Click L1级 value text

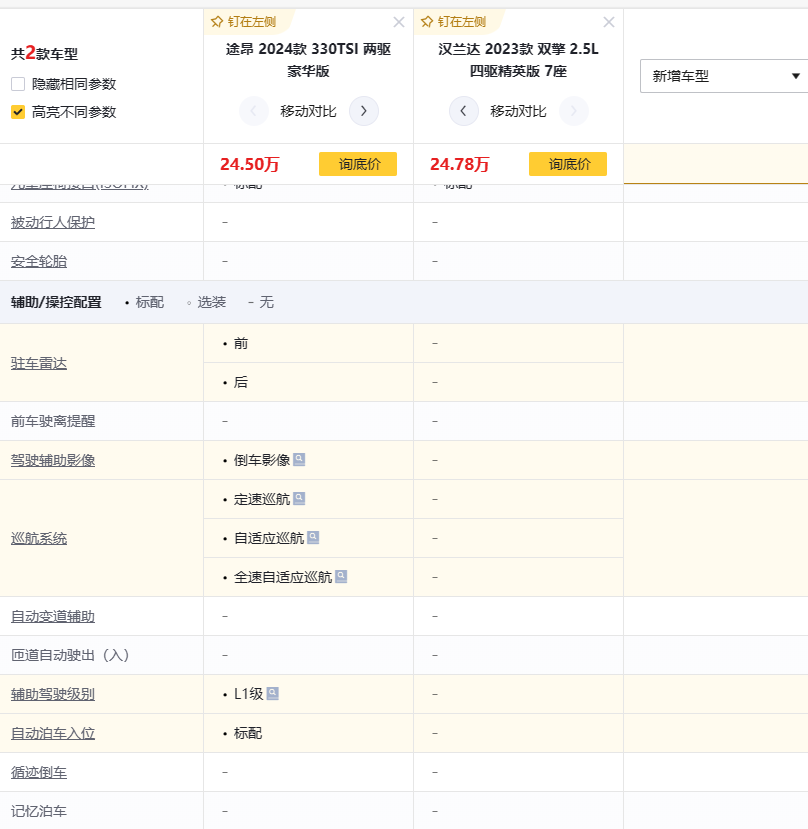click(249, 694)
